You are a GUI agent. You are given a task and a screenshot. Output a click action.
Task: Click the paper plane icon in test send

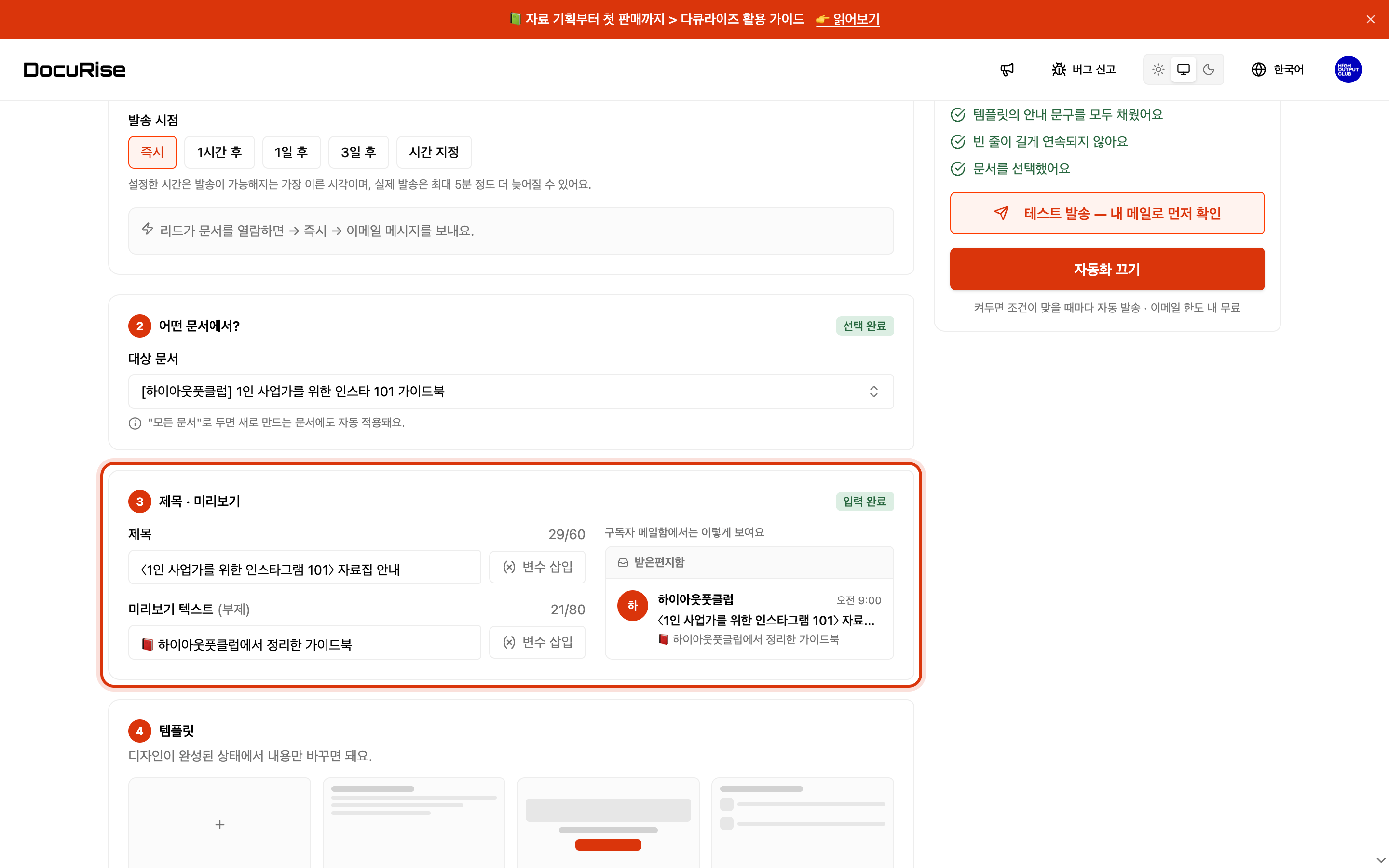(1001, 213)
